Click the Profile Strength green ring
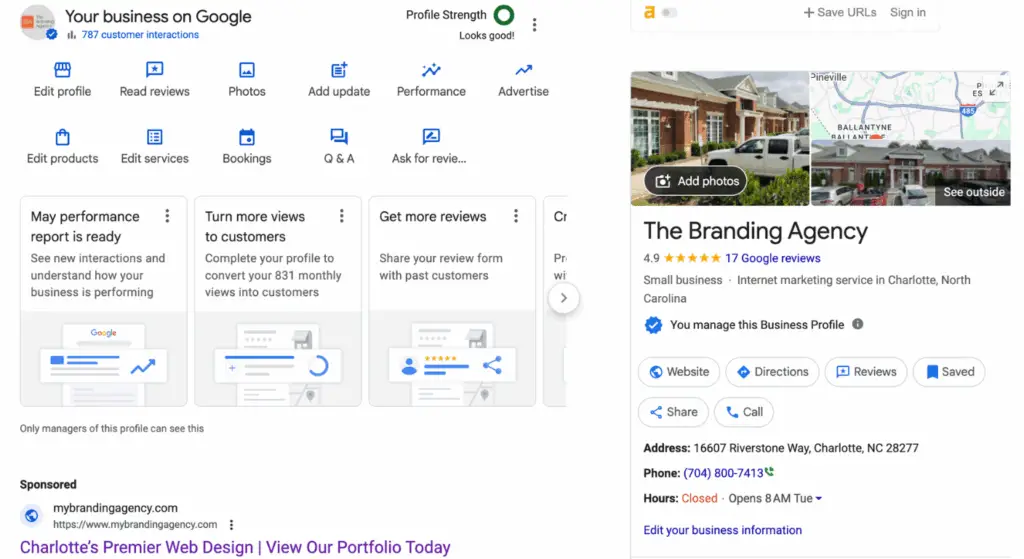The width and height of the screenshot is (1024, 559). (504, 14)
